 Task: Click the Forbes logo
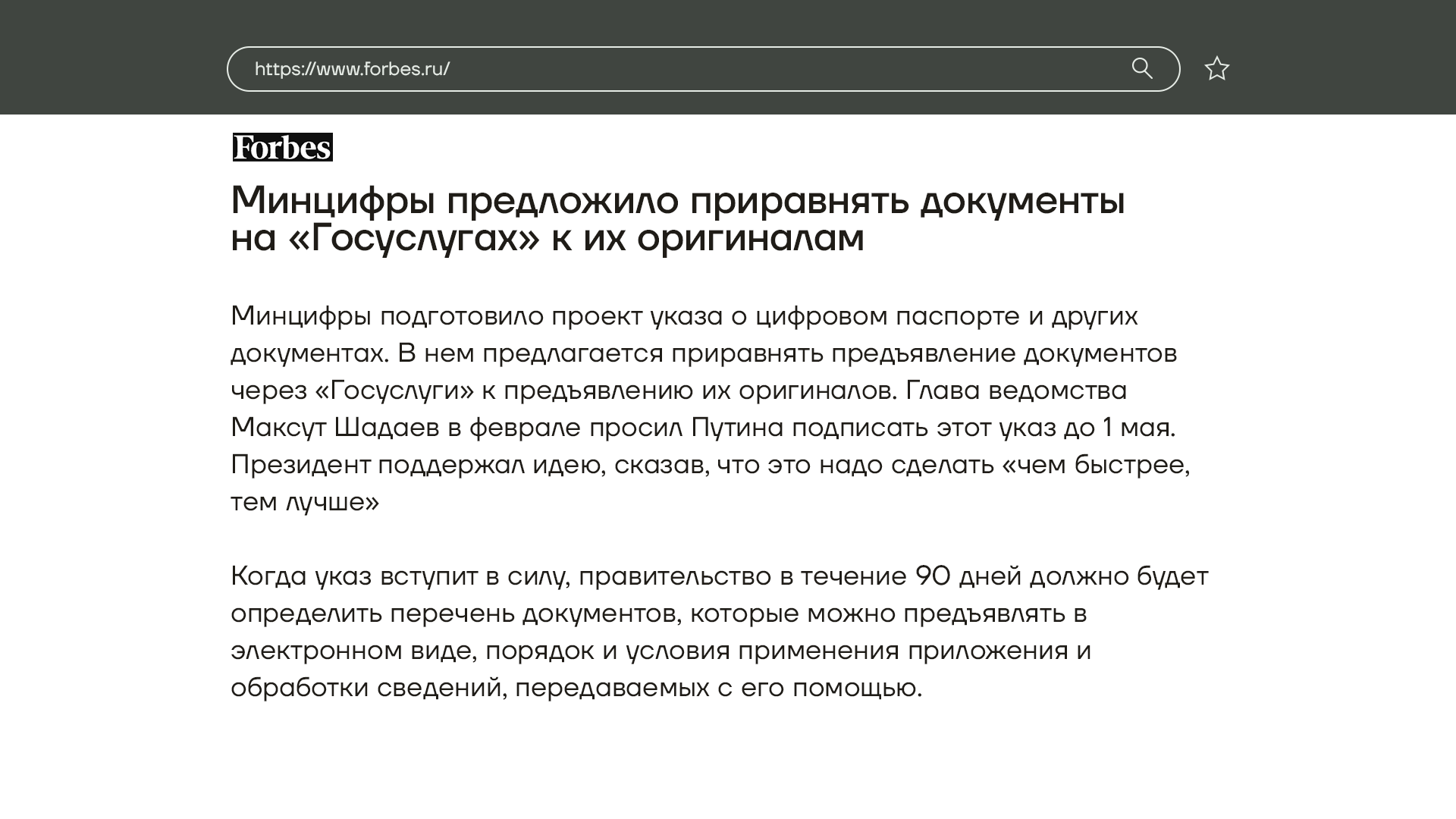point(282,147)
